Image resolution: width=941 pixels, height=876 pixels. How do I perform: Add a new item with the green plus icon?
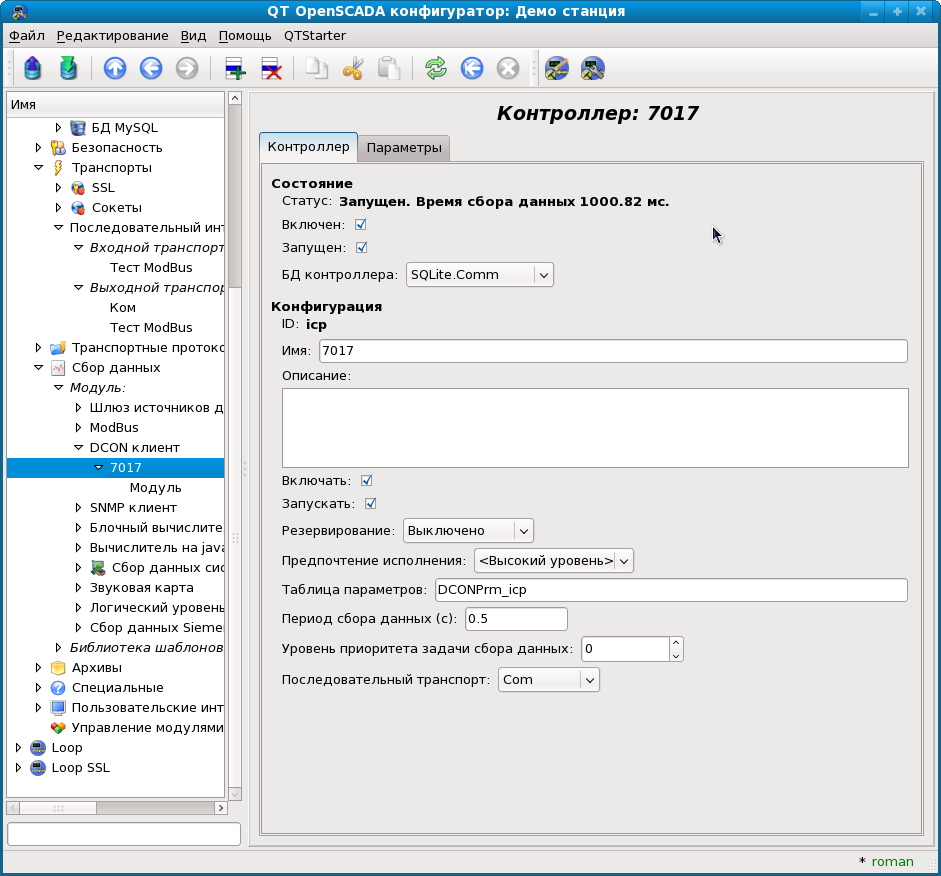pos(235,69)
